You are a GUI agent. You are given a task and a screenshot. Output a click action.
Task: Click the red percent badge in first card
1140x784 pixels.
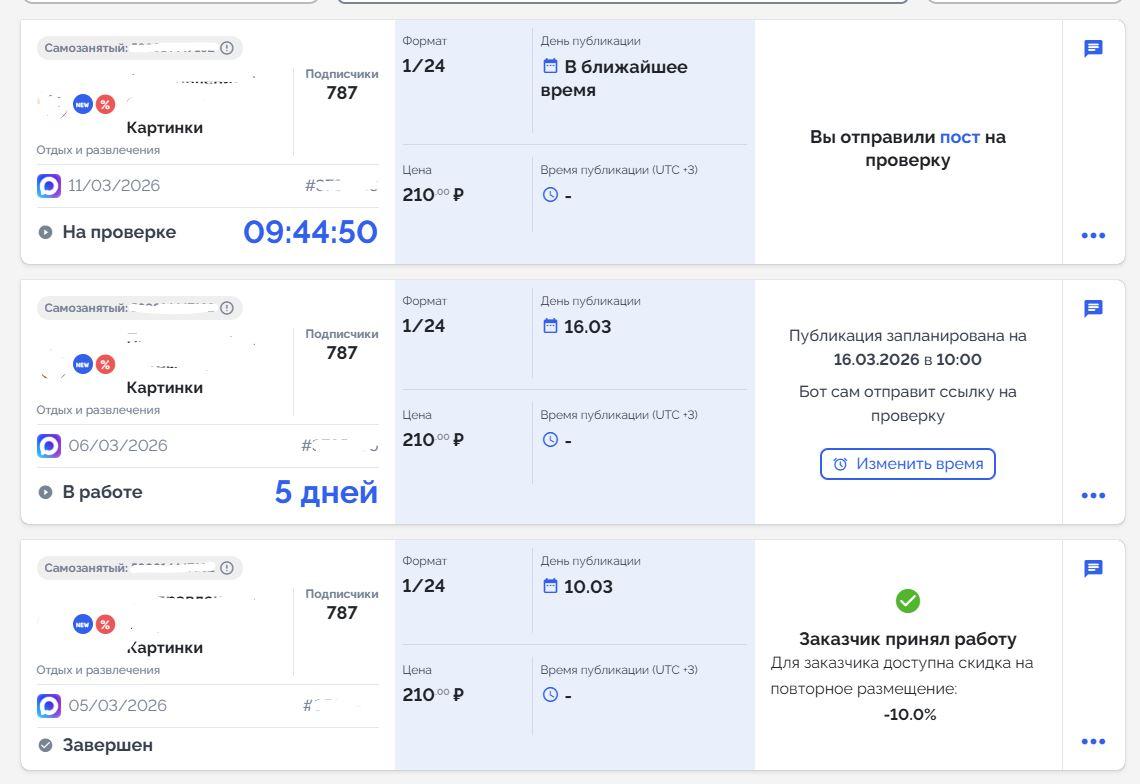[105, 104]
